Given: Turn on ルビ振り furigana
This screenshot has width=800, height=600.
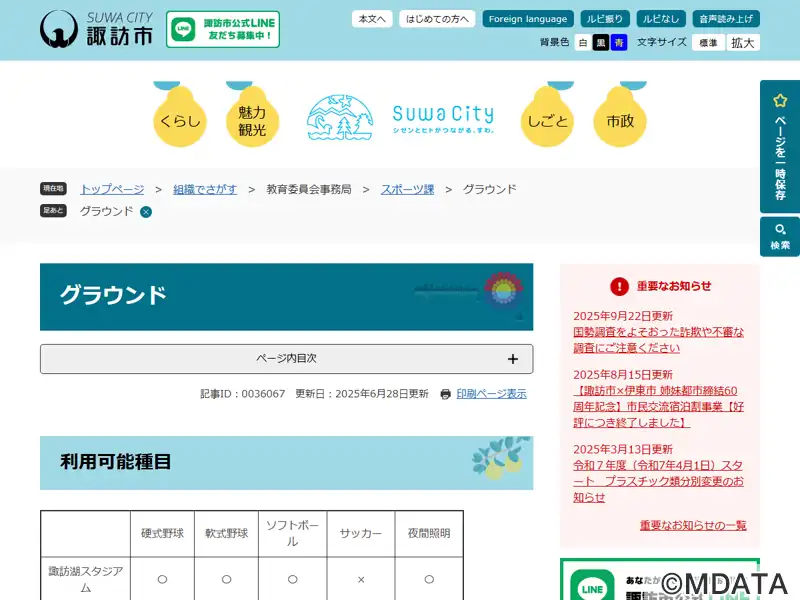Looking at the screenshot, I should click(606, 19).
